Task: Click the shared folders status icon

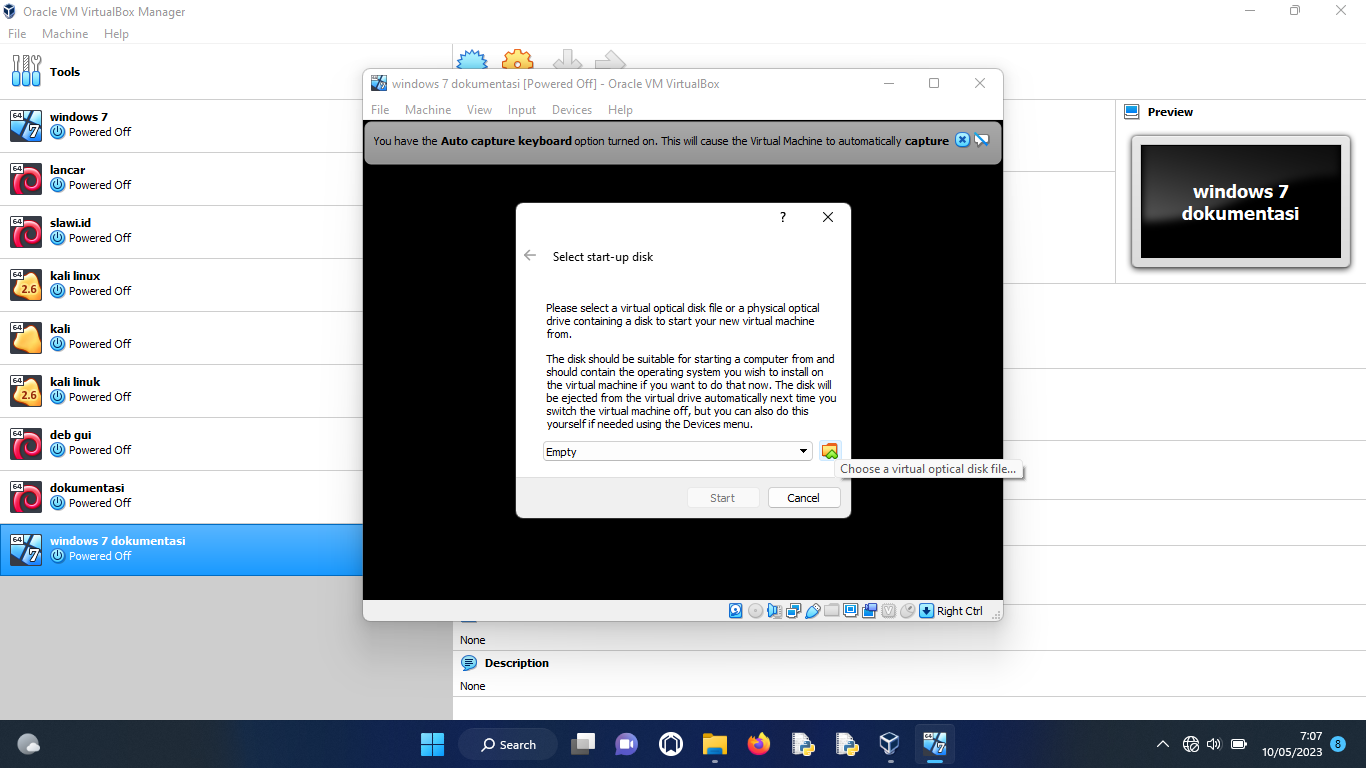Action: point(831,611)
